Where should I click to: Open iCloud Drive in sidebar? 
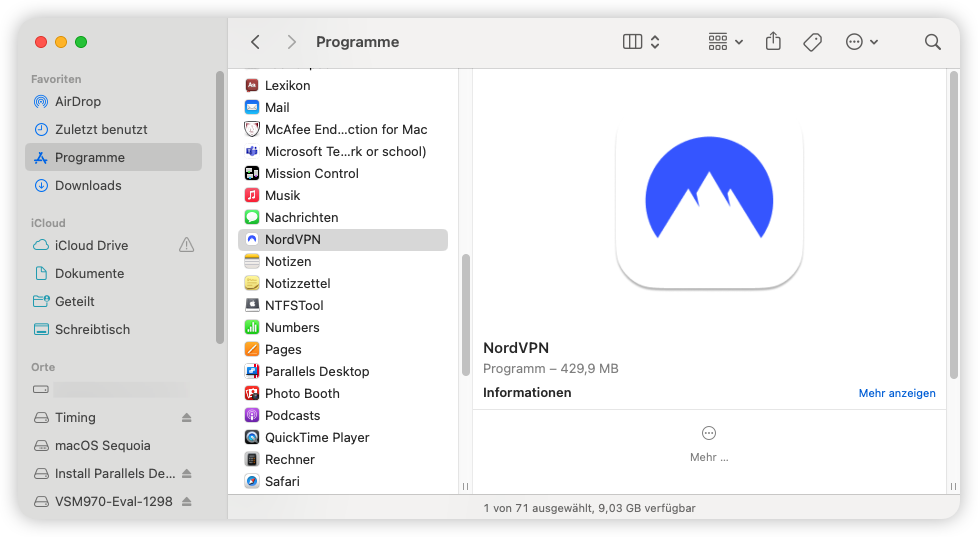point(114,245)
